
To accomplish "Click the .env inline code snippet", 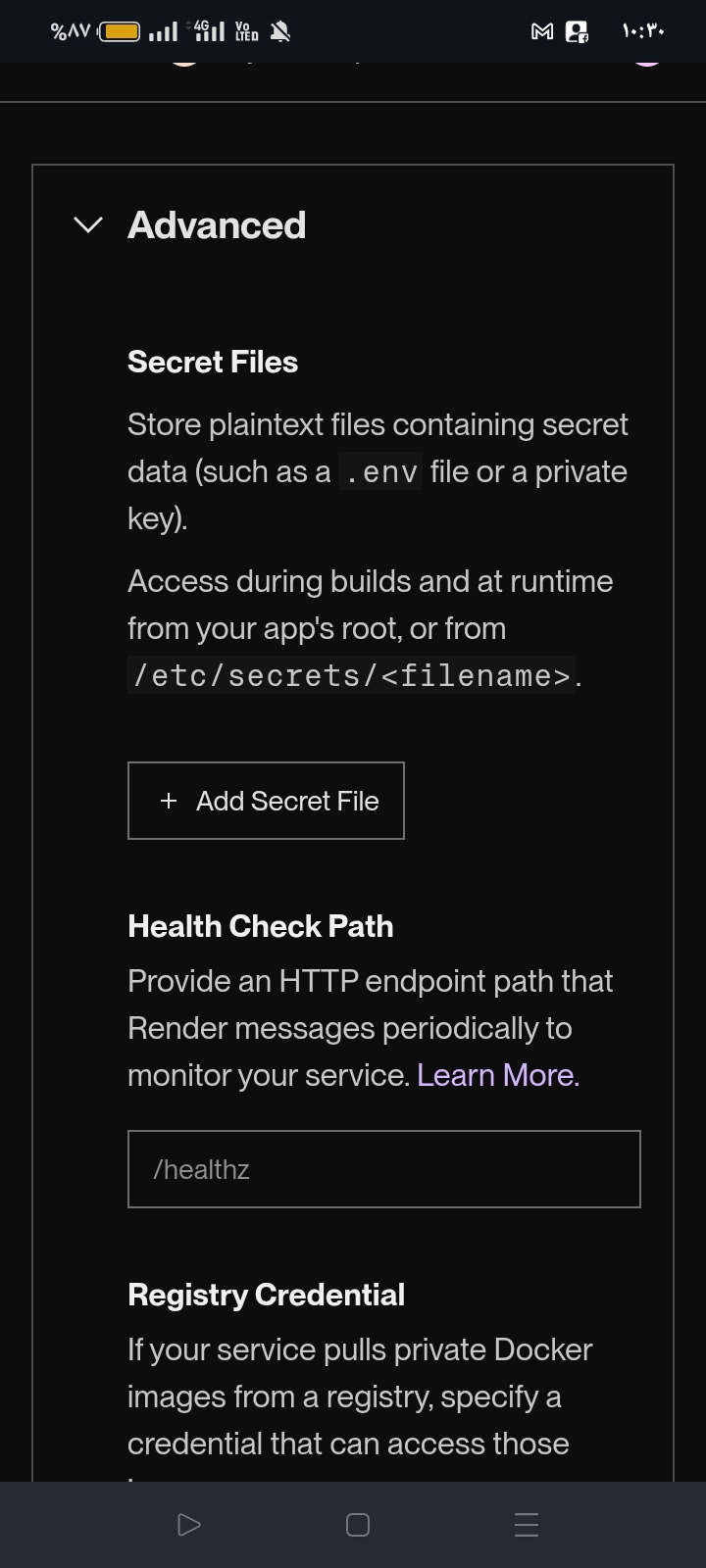I will pyautogui.click(x=380, y=472).
